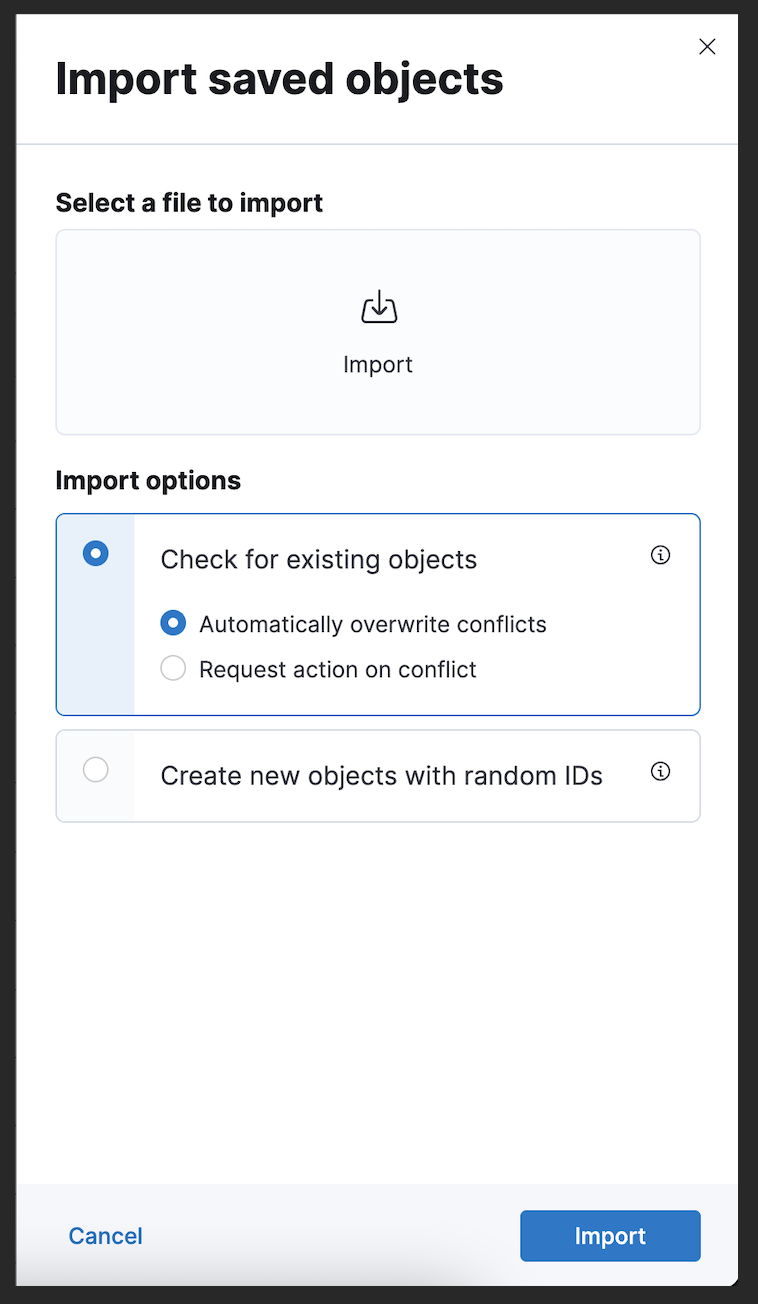Click the Import label inside file picker
The width and height of the screenshot is (758, 1304).
[378, 364]
